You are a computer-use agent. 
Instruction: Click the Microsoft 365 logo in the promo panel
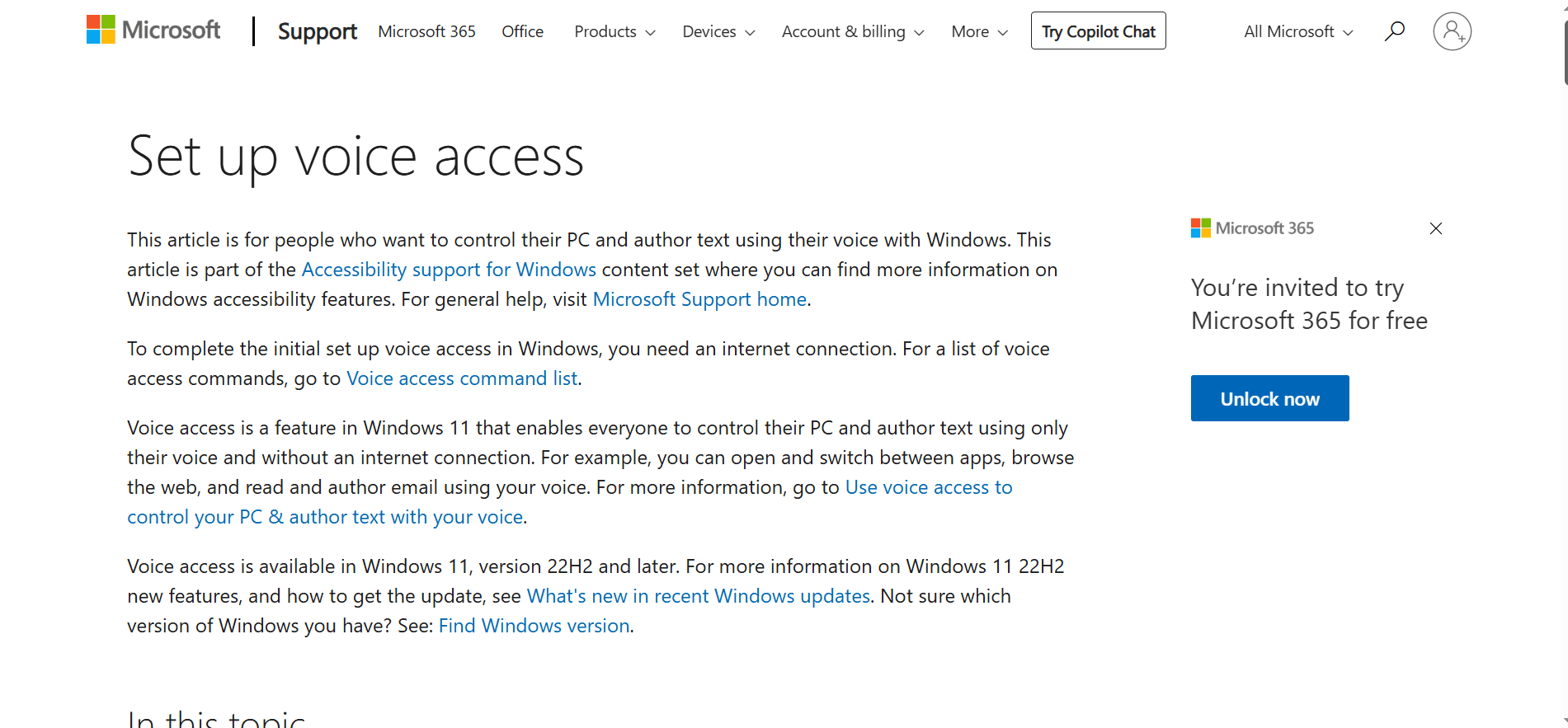coord(1198,228)
